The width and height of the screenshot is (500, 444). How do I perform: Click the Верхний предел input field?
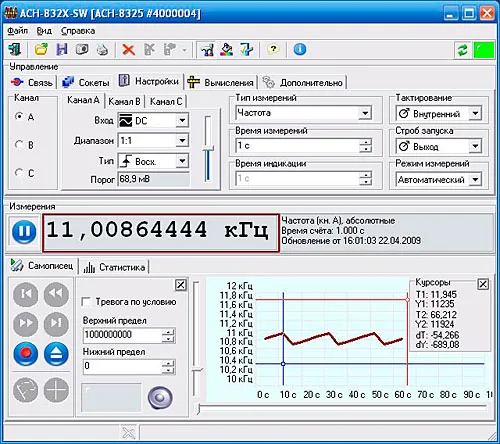click(123, 335)
